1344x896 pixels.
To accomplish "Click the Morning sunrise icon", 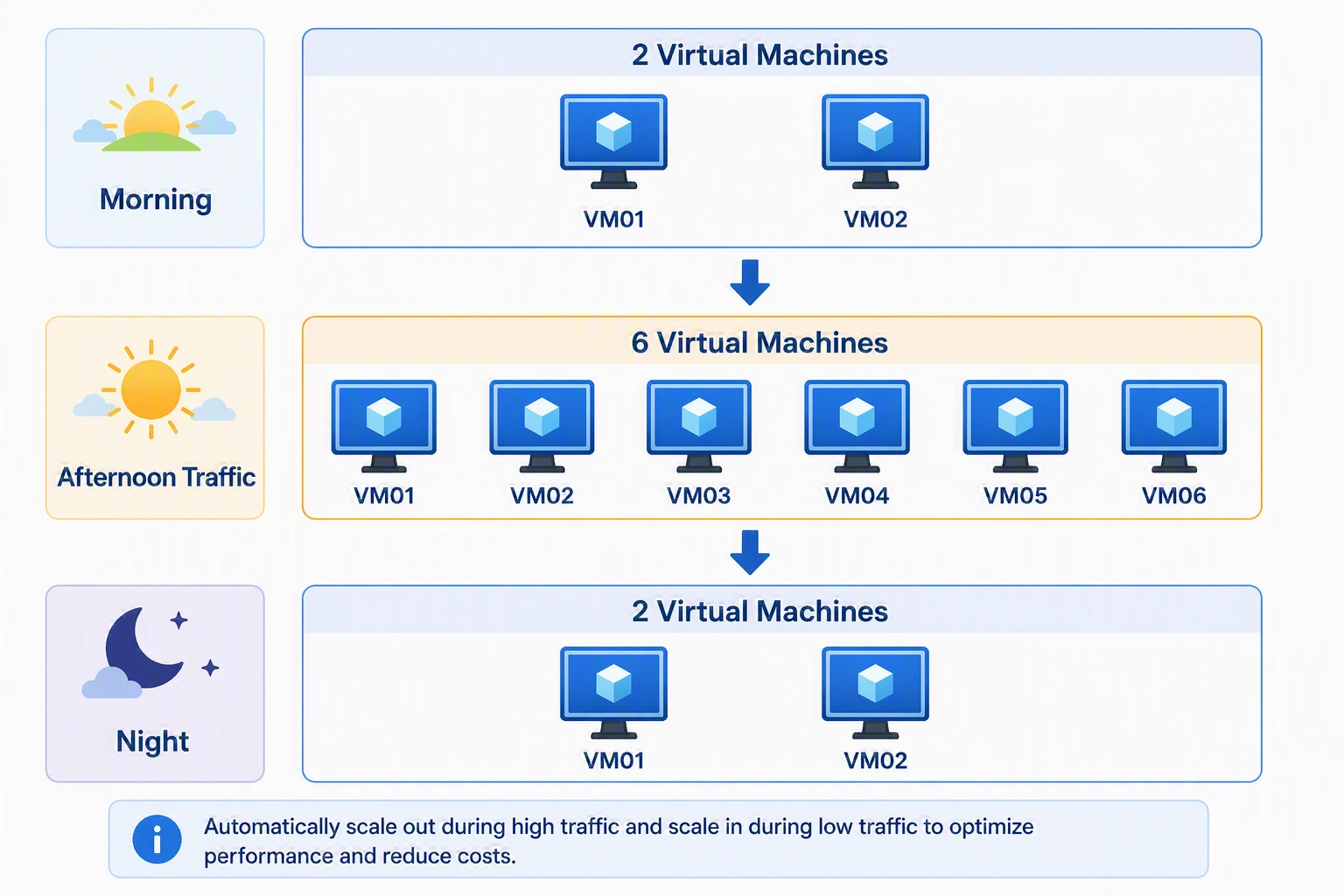I will [154, 115].
